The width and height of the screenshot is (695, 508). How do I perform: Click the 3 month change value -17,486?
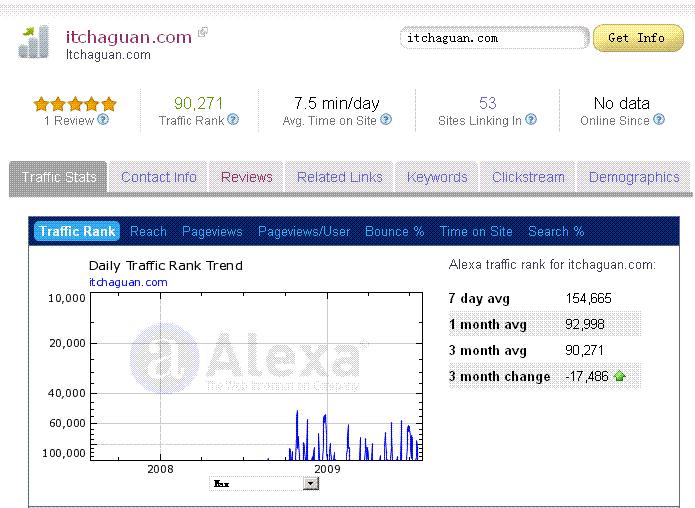click(587, 376)
